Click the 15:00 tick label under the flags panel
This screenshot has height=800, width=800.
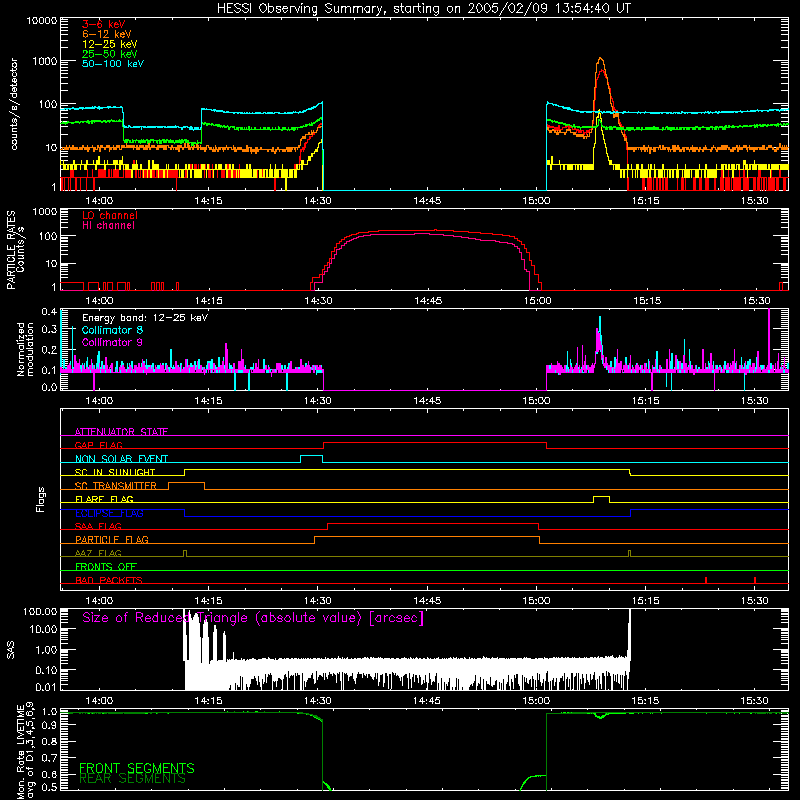click(x=536, y=601)
